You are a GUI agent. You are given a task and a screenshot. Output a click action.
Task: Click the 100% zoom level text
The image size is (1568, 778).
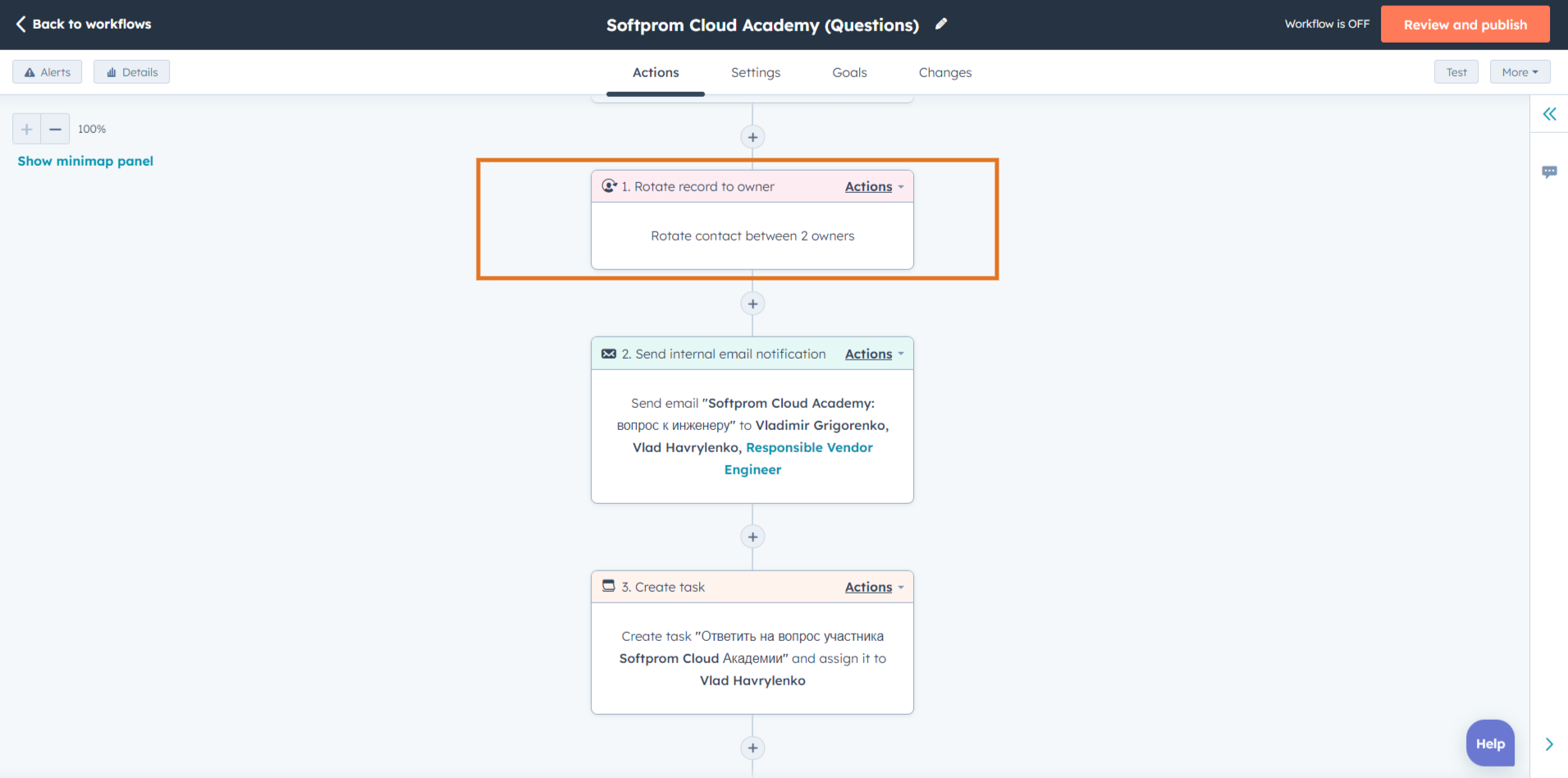(x=92, y=129)
